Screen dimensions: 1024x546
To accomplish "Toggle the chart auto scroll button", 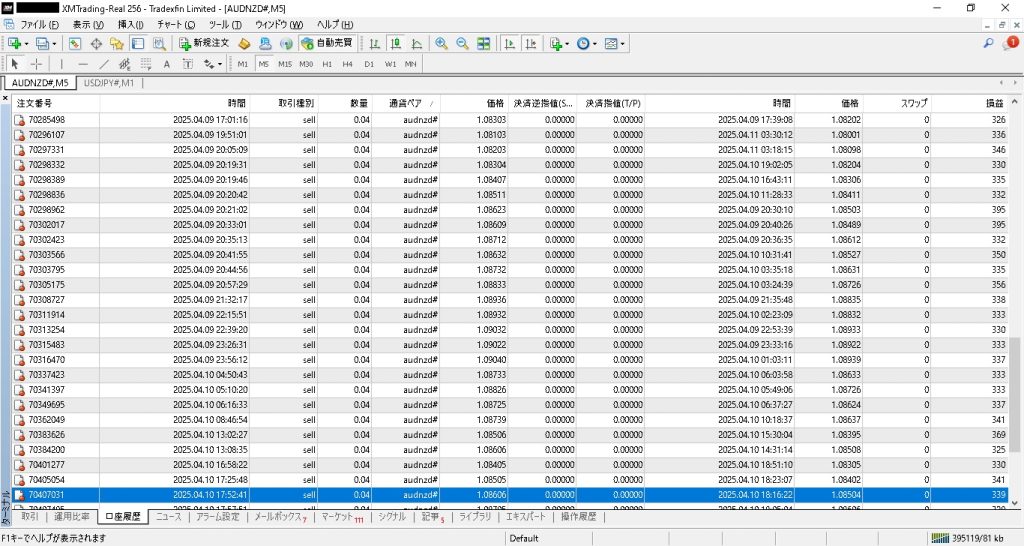I will pos(510,44).
